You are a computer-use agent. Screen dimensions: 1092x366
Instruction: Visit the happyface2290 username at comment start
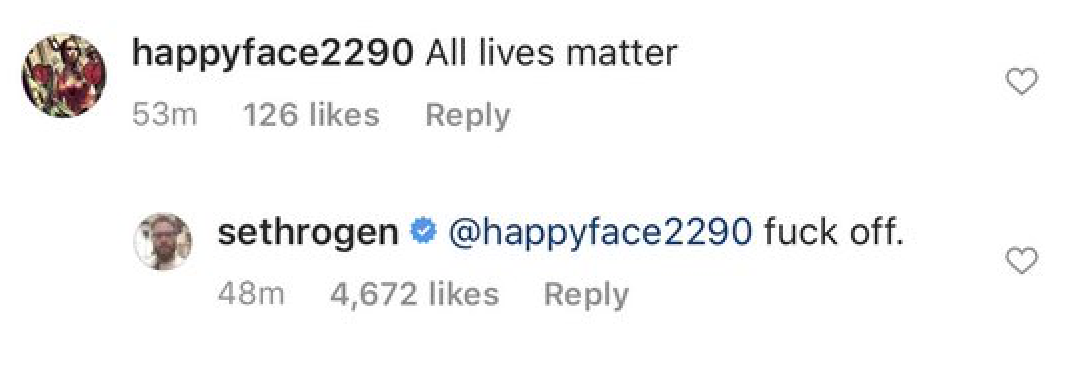272,54
